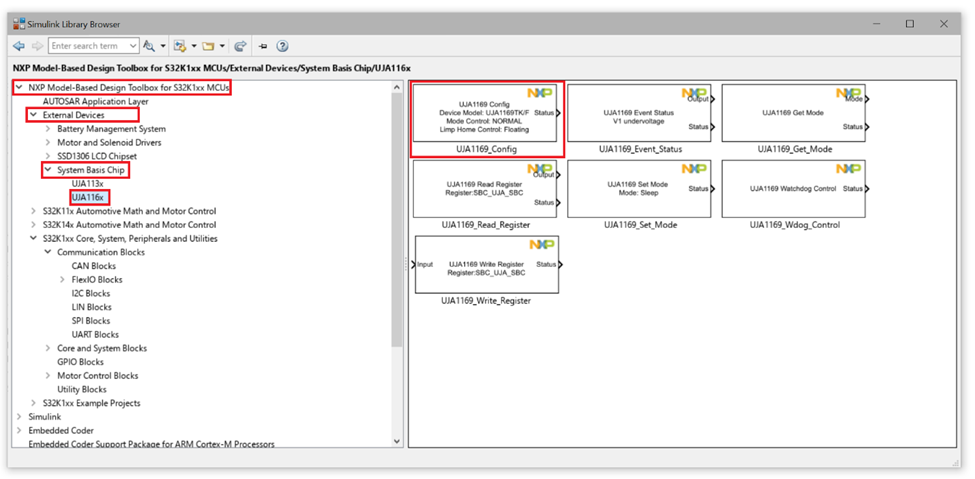Viewport: 975px width, 479px height.
Task: Select UJA116x library
Action: pyautogui.click(x=88, y=197)
